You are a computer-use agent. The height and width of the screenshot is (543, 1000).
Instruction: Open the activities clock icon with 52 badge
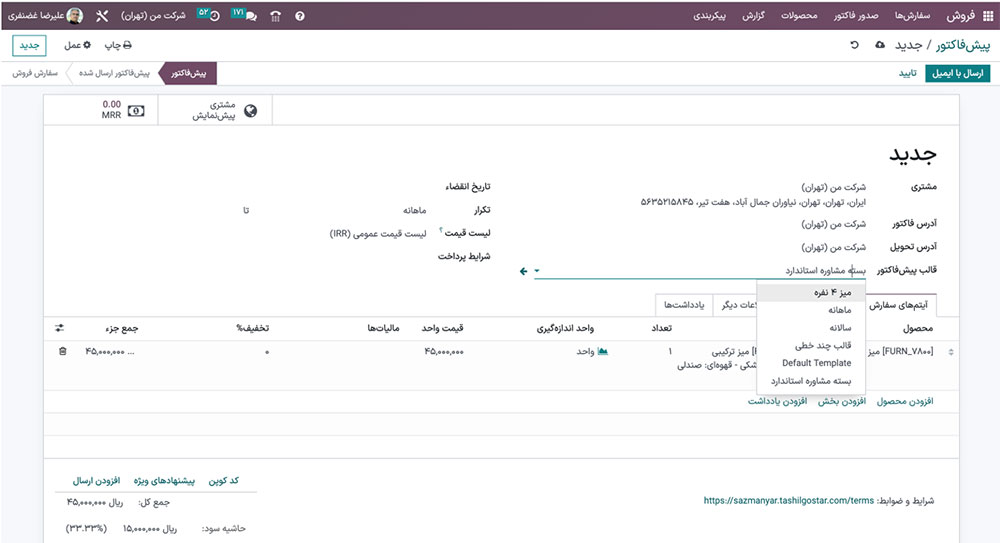[x=212, y=16]
